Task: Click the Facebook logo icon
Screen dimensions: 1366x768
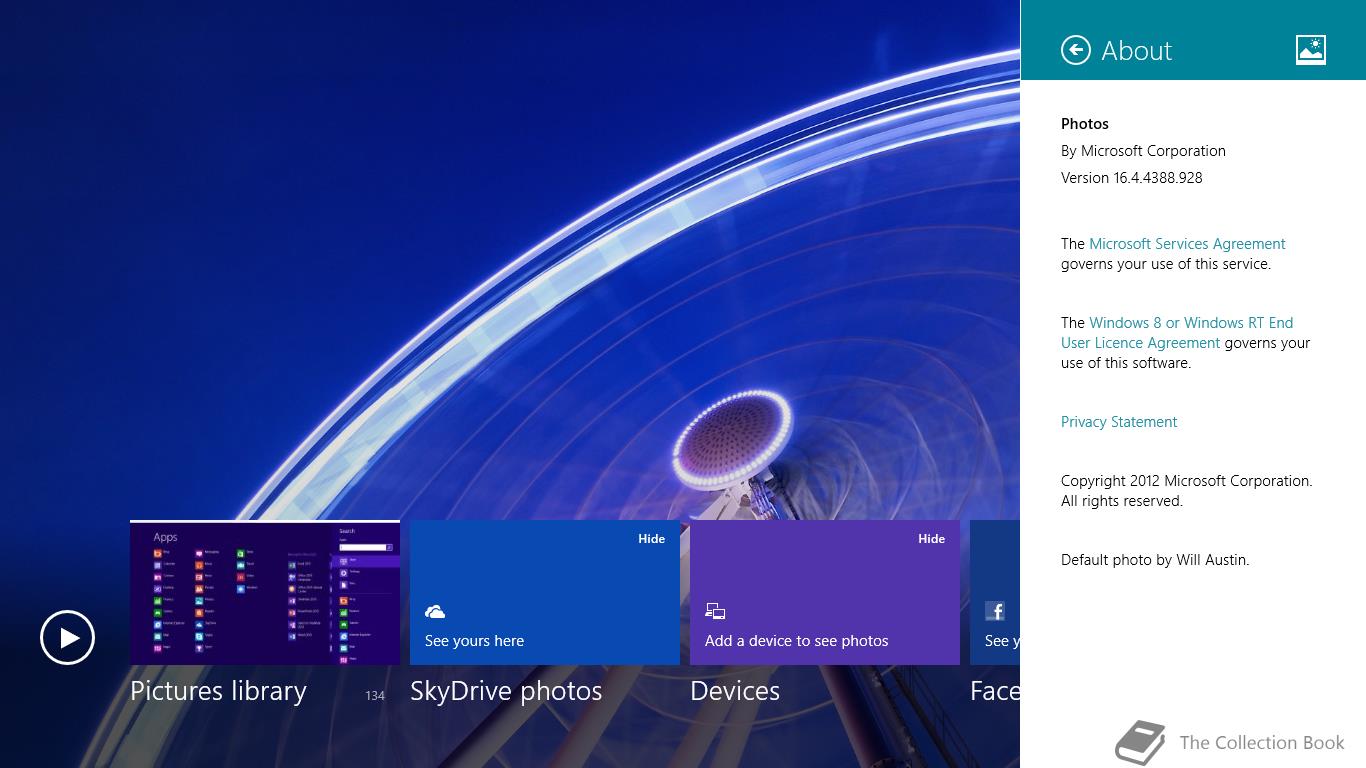Action: click(x=995, y=611)
